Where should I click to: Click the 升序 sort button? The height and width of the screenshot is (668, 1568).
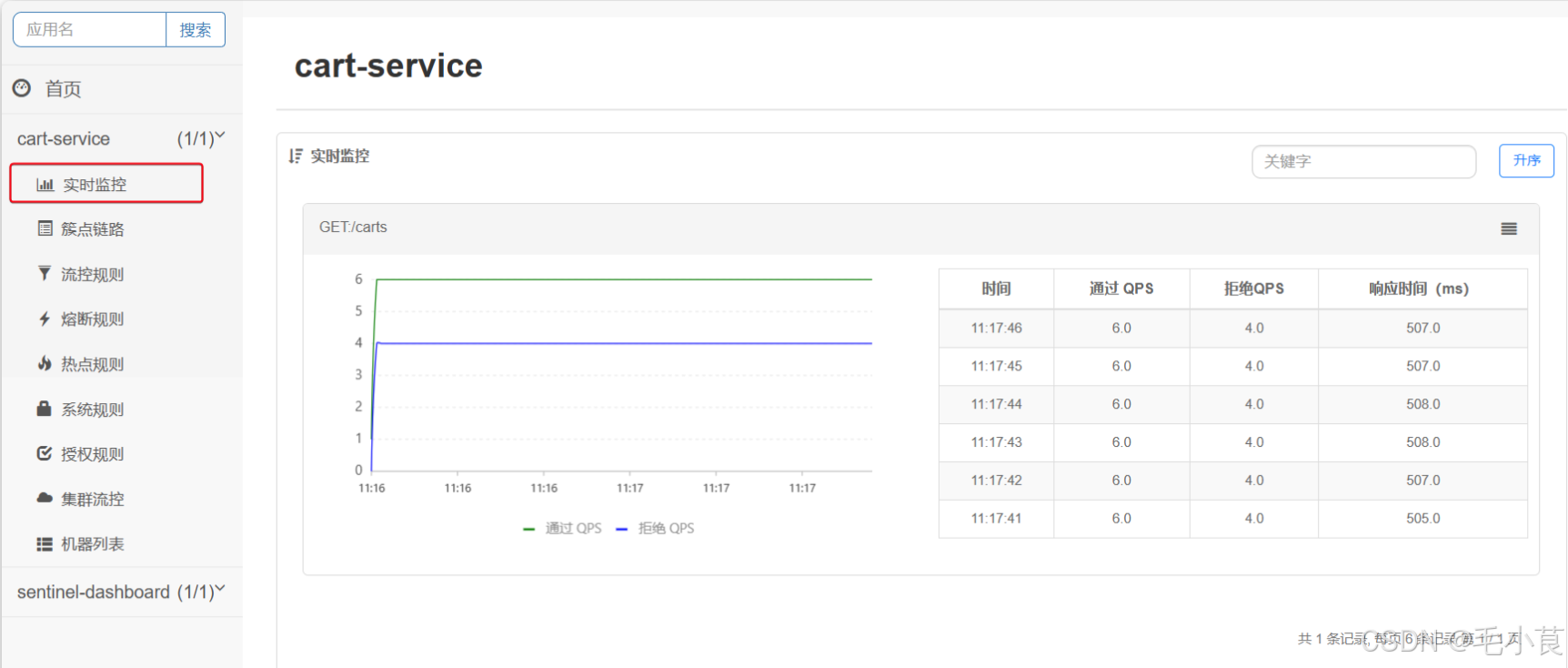tap(1526, 160)
